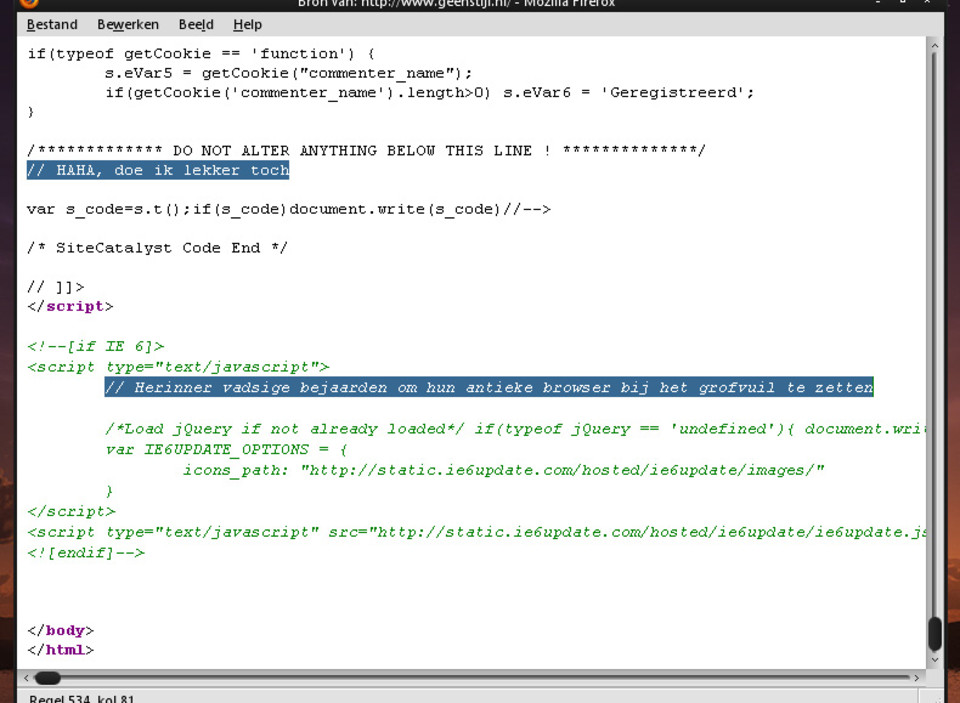Click the closing body tag
This screenshot has width=960, height=703.
point(61,631)
